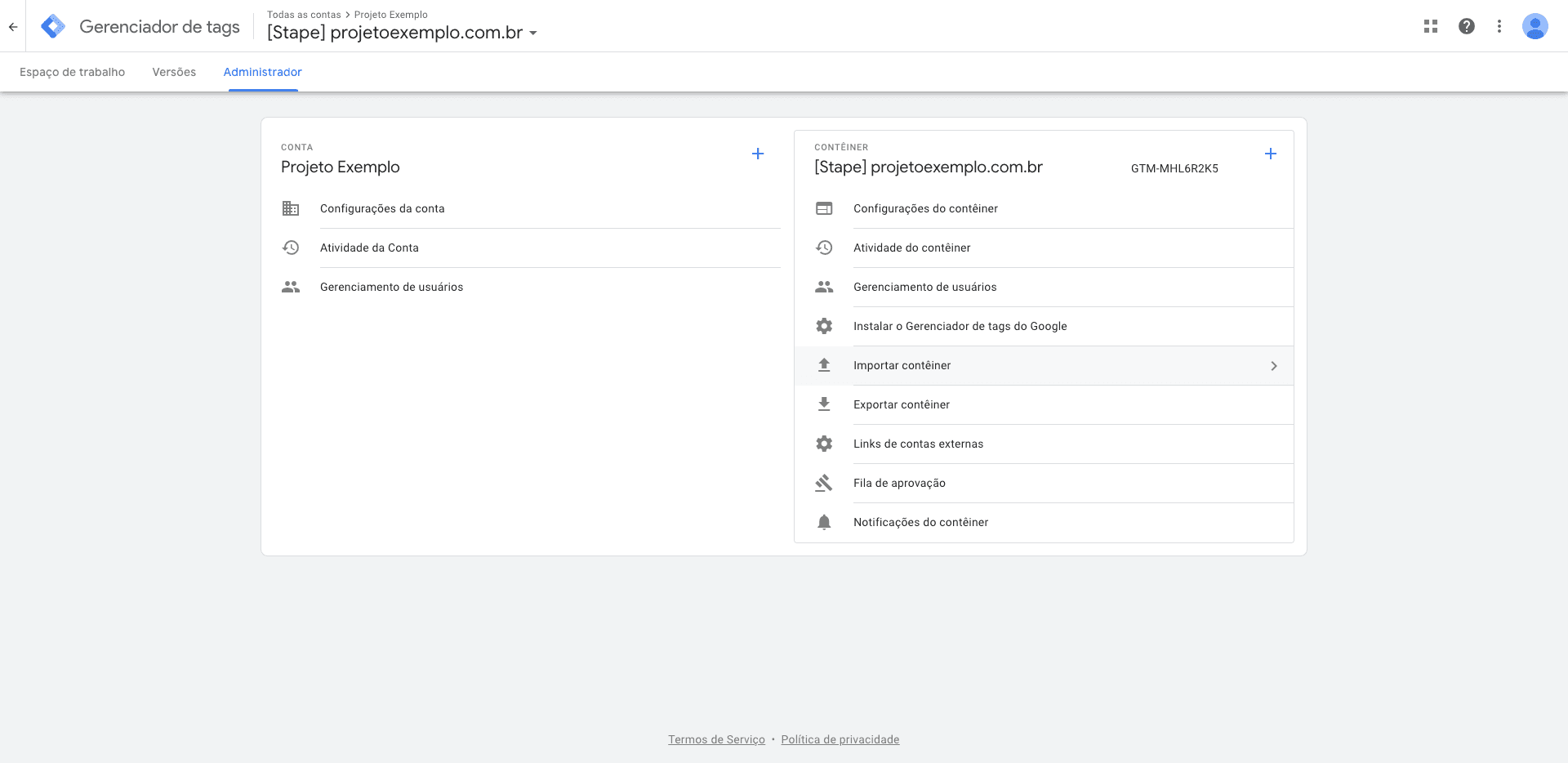The width and height of the screenshot is (1568, 763).
Task: Click the gear icon beside Instalar o Gerenciador
Action: point(824,326)
